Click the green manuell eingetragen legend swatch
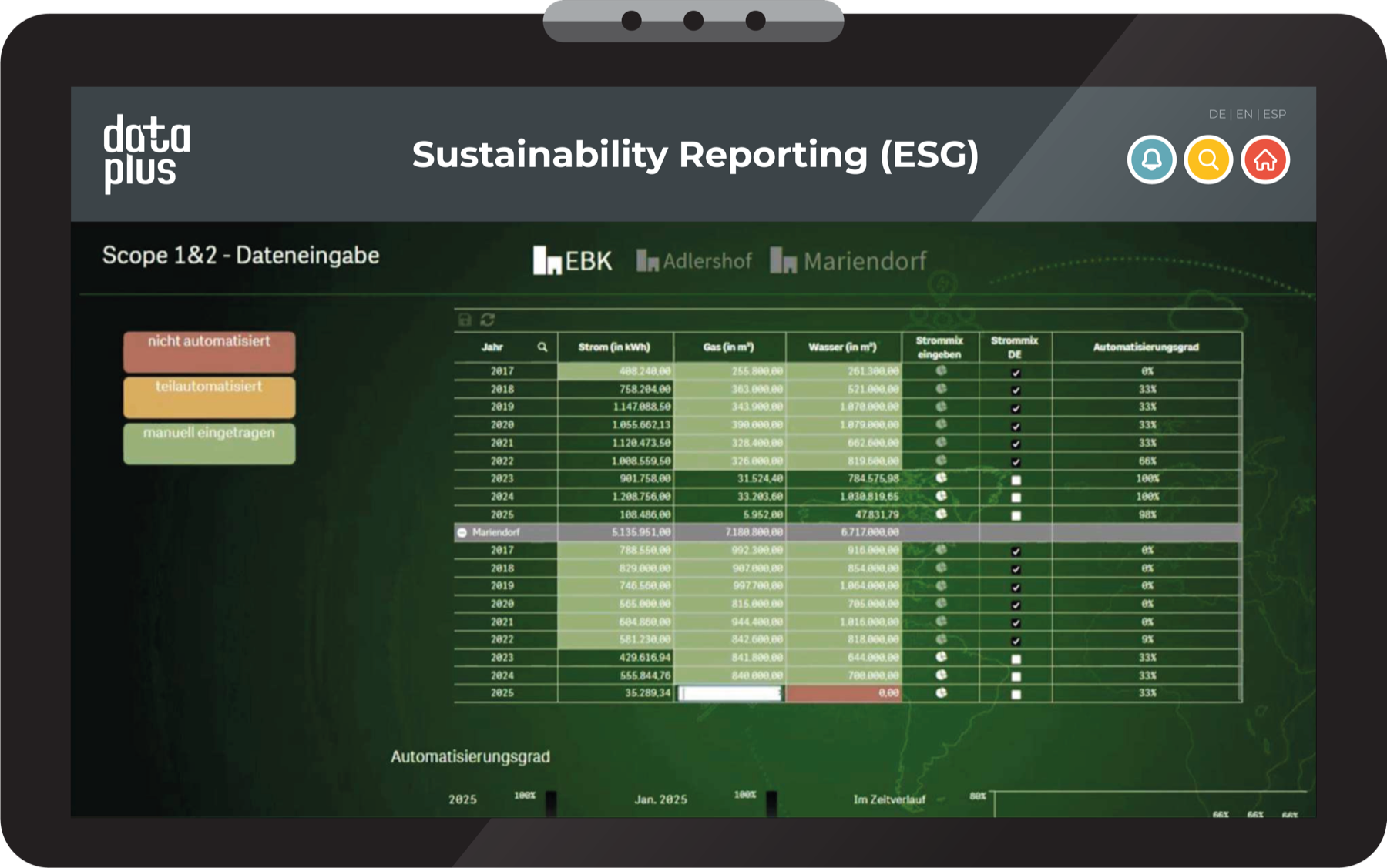Viewport: 1387px width, 868px height. click(210, 444)
